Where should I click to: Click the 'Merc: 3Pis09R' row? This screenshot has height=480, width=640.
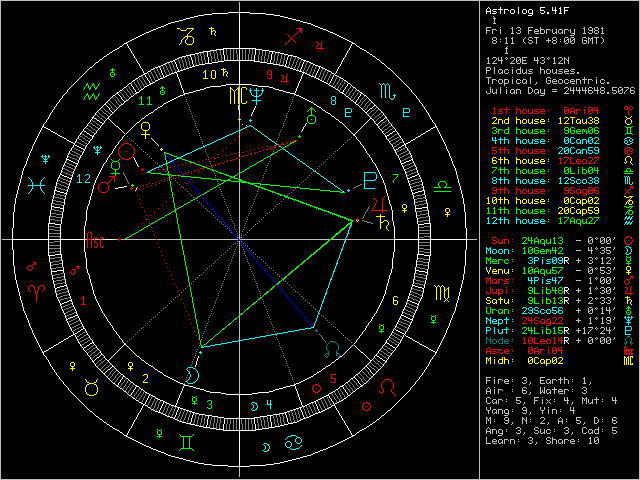[x=560, y=261]
